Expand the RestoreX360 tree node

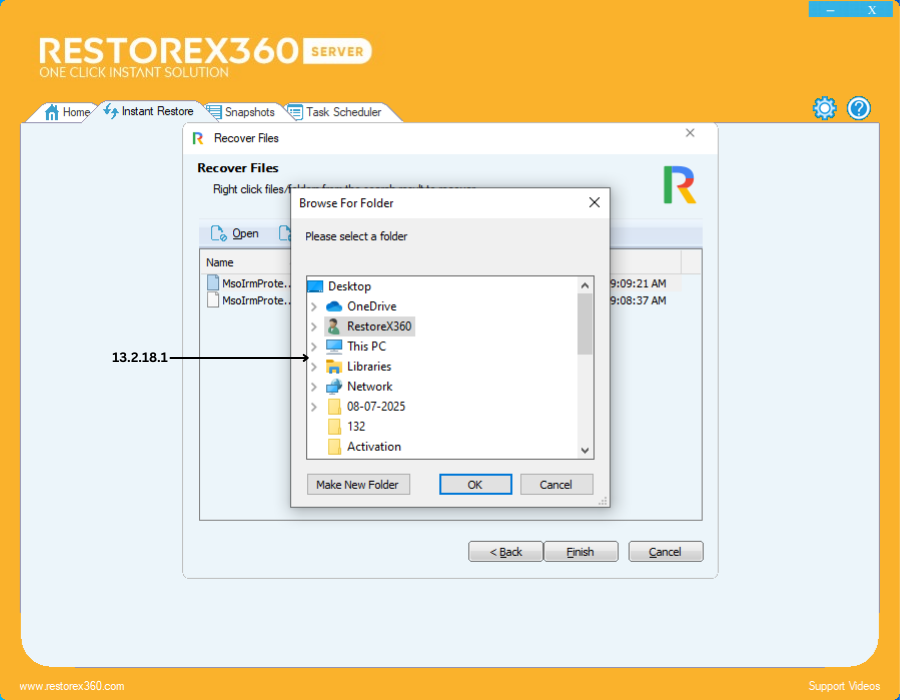coord(314,326)
